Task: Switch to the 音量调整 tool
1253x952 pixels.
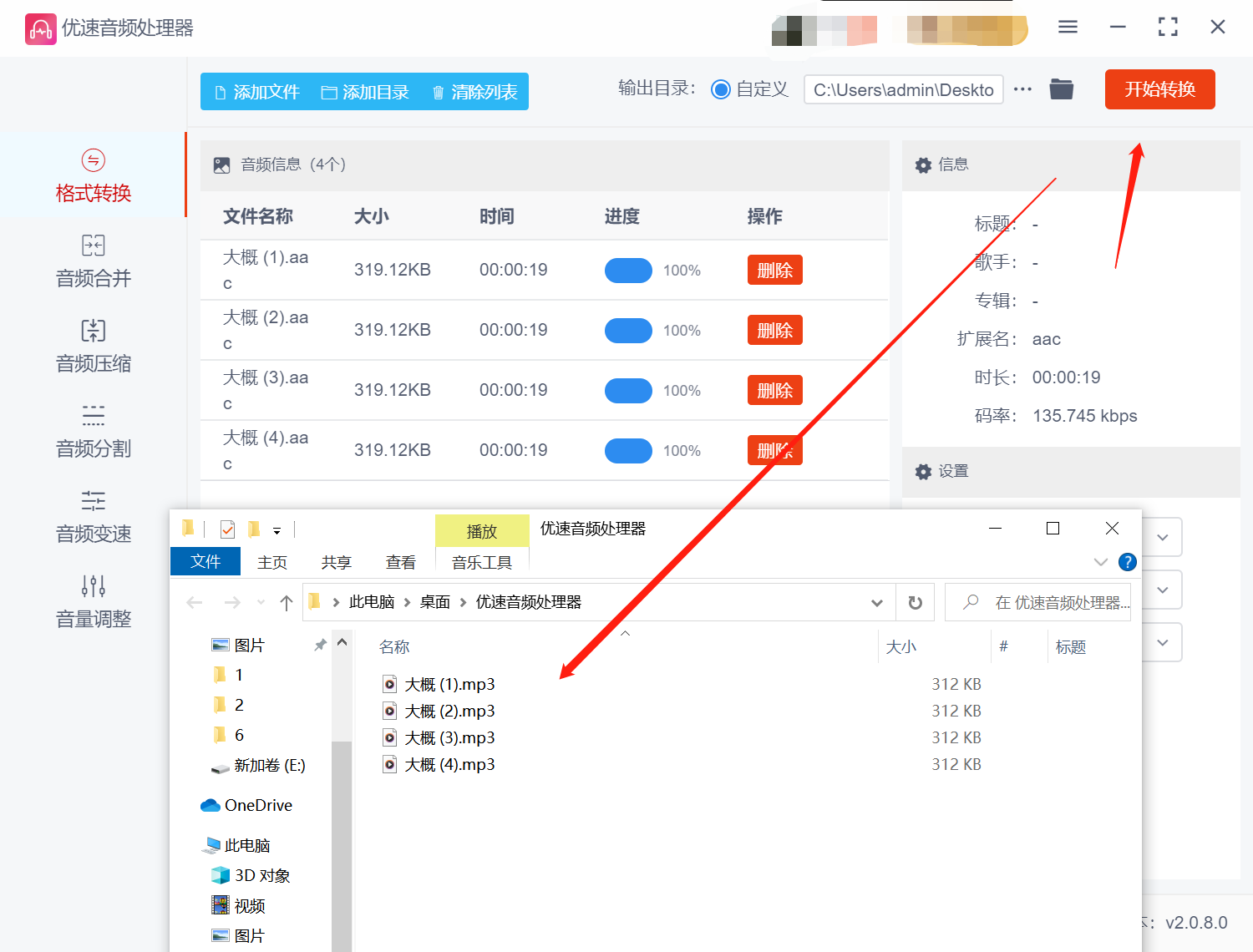Action: click(92, 601)
